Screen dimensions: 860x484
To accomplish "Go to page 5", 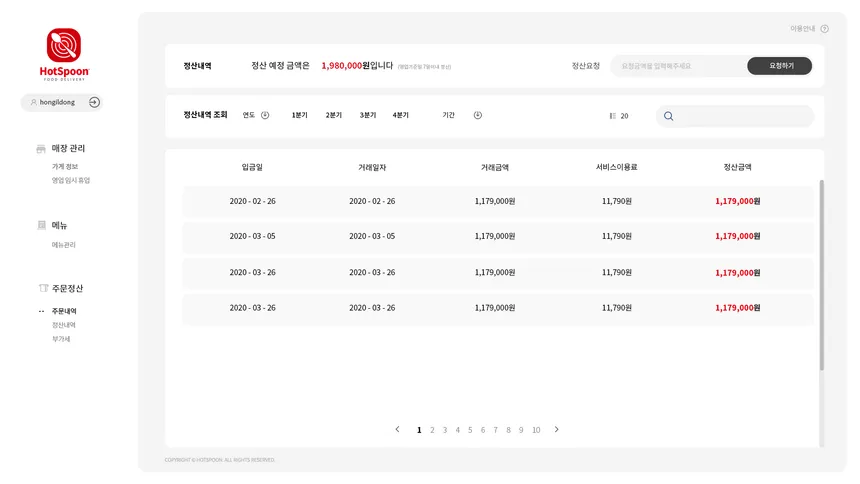I will click(x=470, y=430).
